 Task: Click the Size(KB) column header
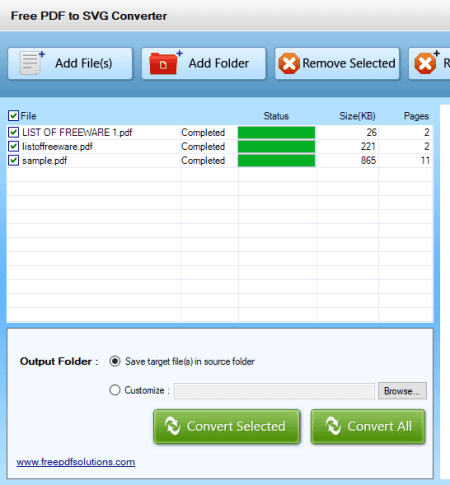(x=357, y=116)
